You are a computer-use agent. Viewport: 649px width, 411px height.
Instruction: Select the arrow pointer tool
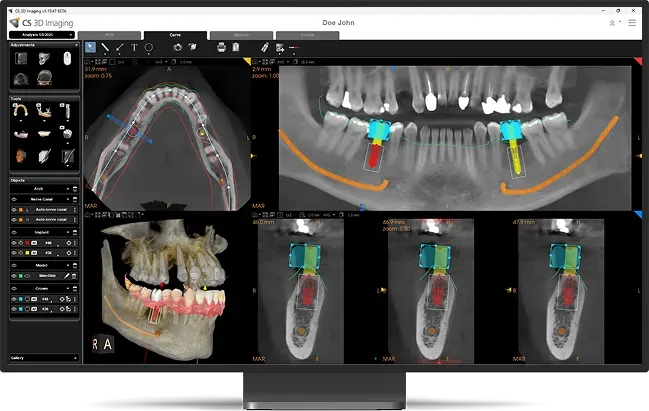90,47
